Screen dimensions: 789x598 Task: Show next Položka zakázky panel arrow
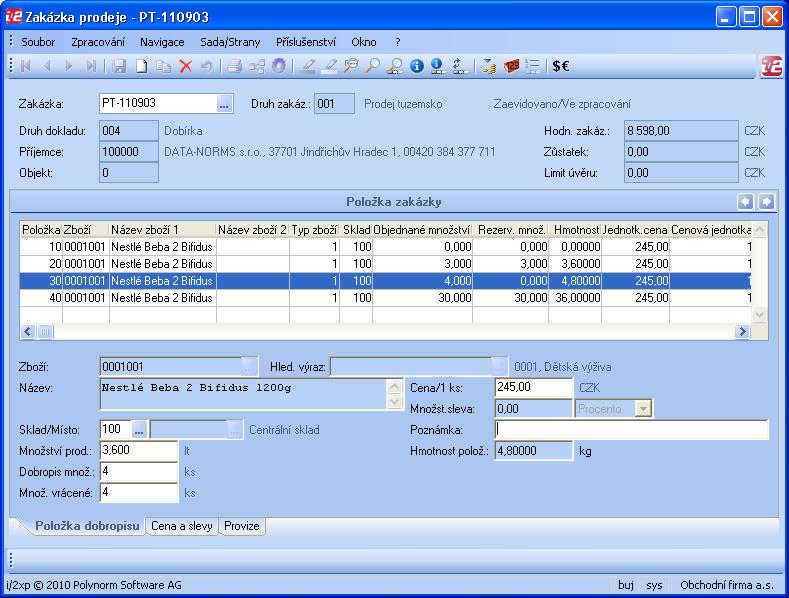[766, 202]
